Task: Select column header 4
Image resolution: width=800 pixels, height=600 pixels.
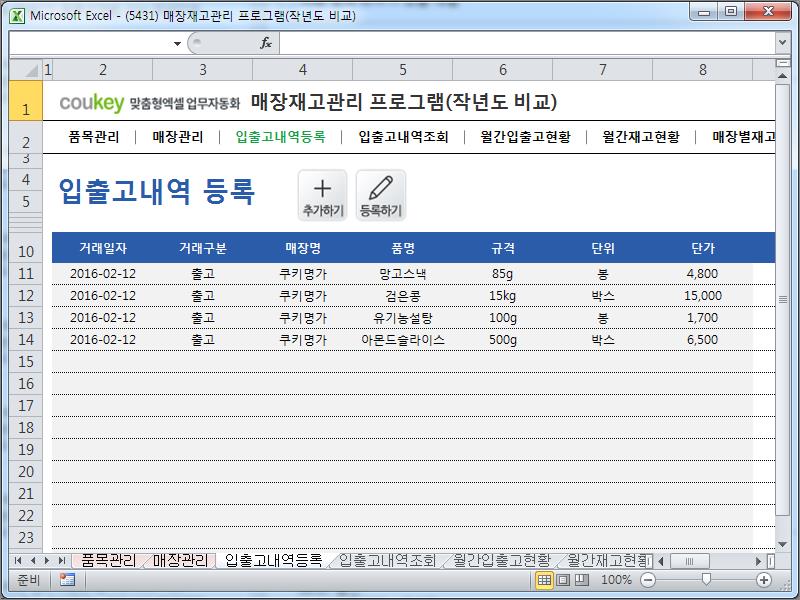Action: coord(303,70)
